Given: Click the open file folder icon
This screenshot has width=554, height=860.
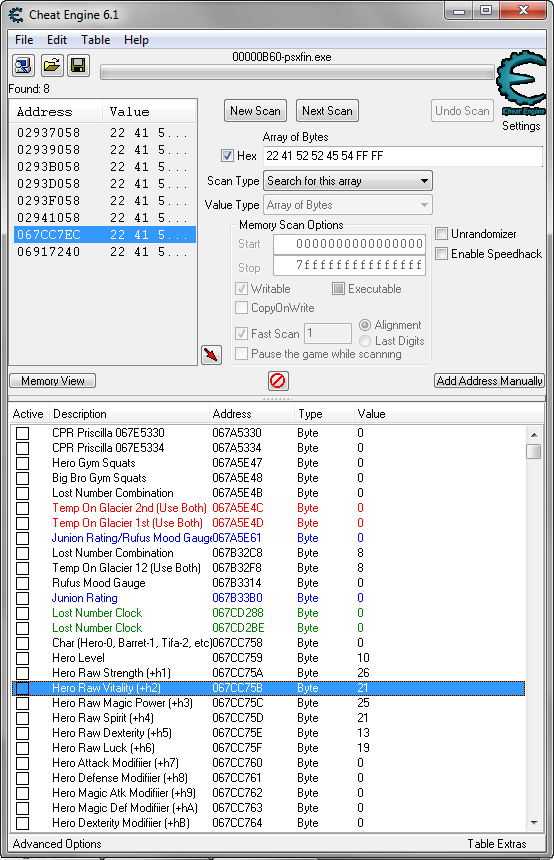Looking at the screenshot, I should click(x=51, y=66).
